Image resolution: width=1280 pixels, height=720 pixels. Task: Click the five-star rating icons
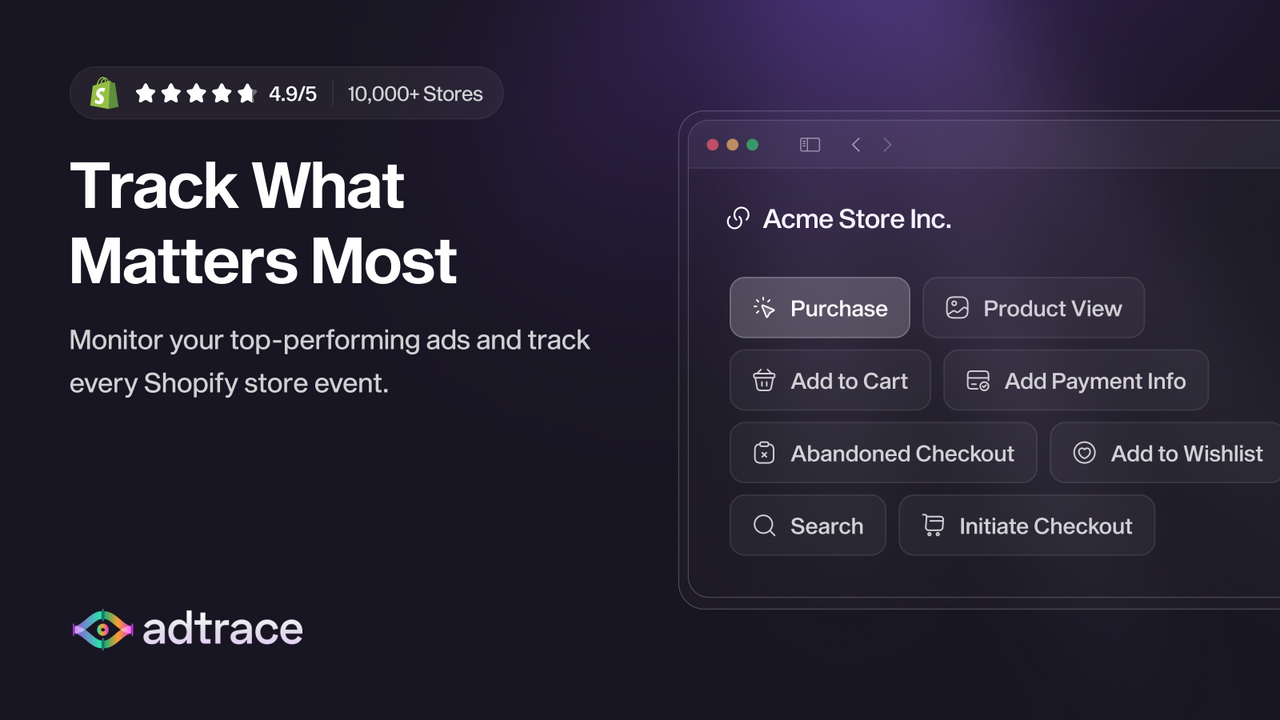pyautogui.click(x=196, y=94)
